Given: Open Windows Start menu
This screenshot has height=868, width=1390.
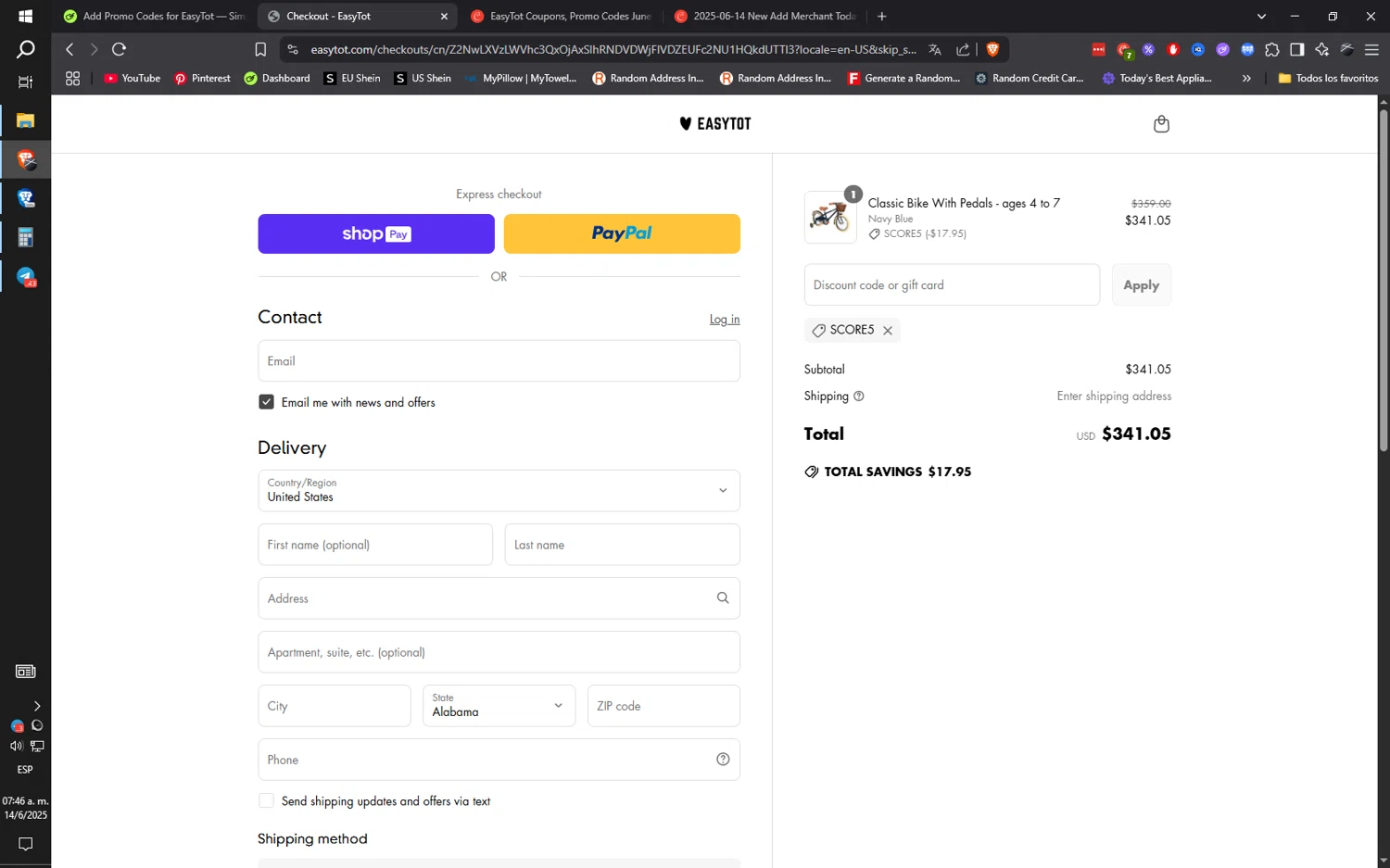Looking at the screenshot, I should pos(25,16).
